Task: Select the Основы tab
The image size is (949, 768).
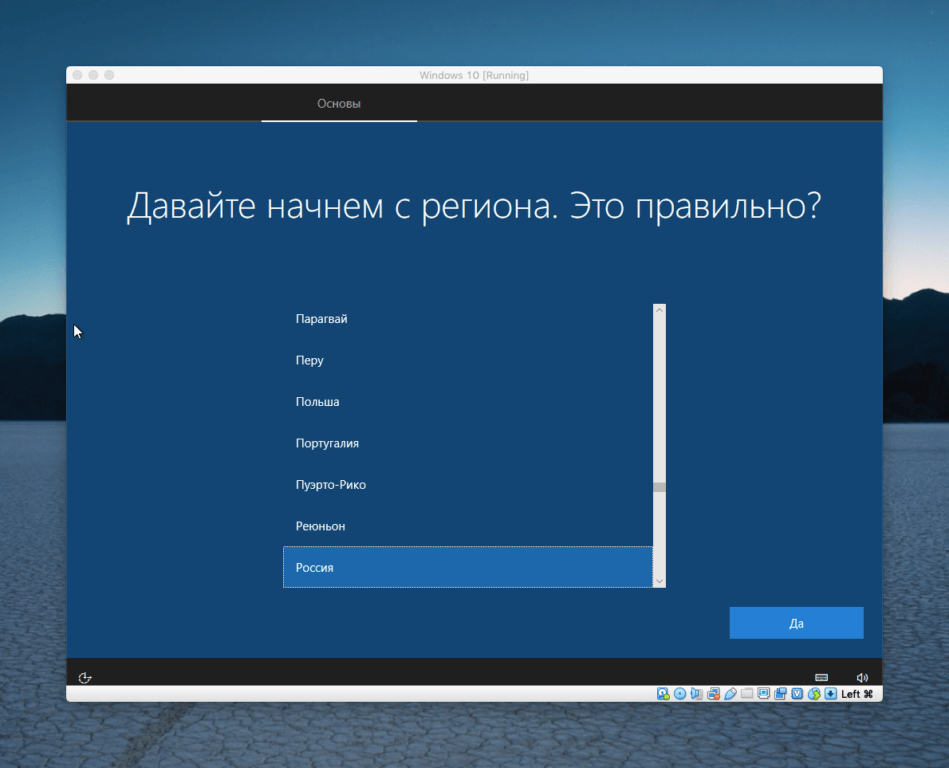Action: [339, 103]
